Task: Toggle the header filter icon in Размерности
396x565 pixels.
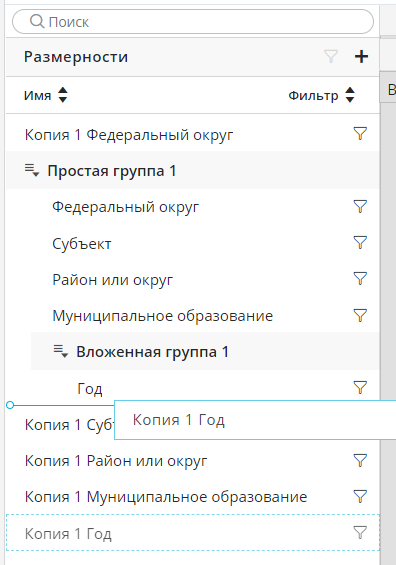Action: pos(331,57)
